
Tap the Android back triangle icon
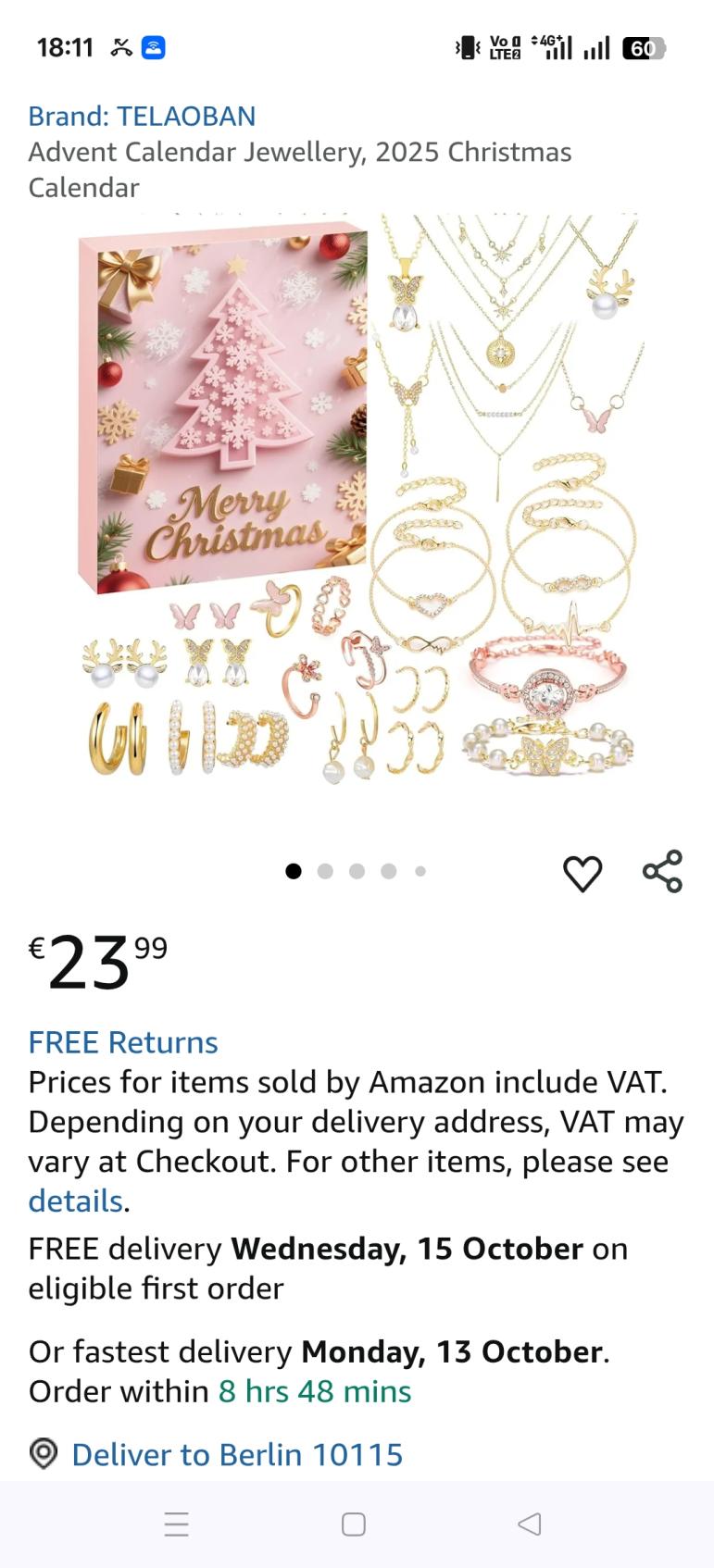tap(530, 1524)
